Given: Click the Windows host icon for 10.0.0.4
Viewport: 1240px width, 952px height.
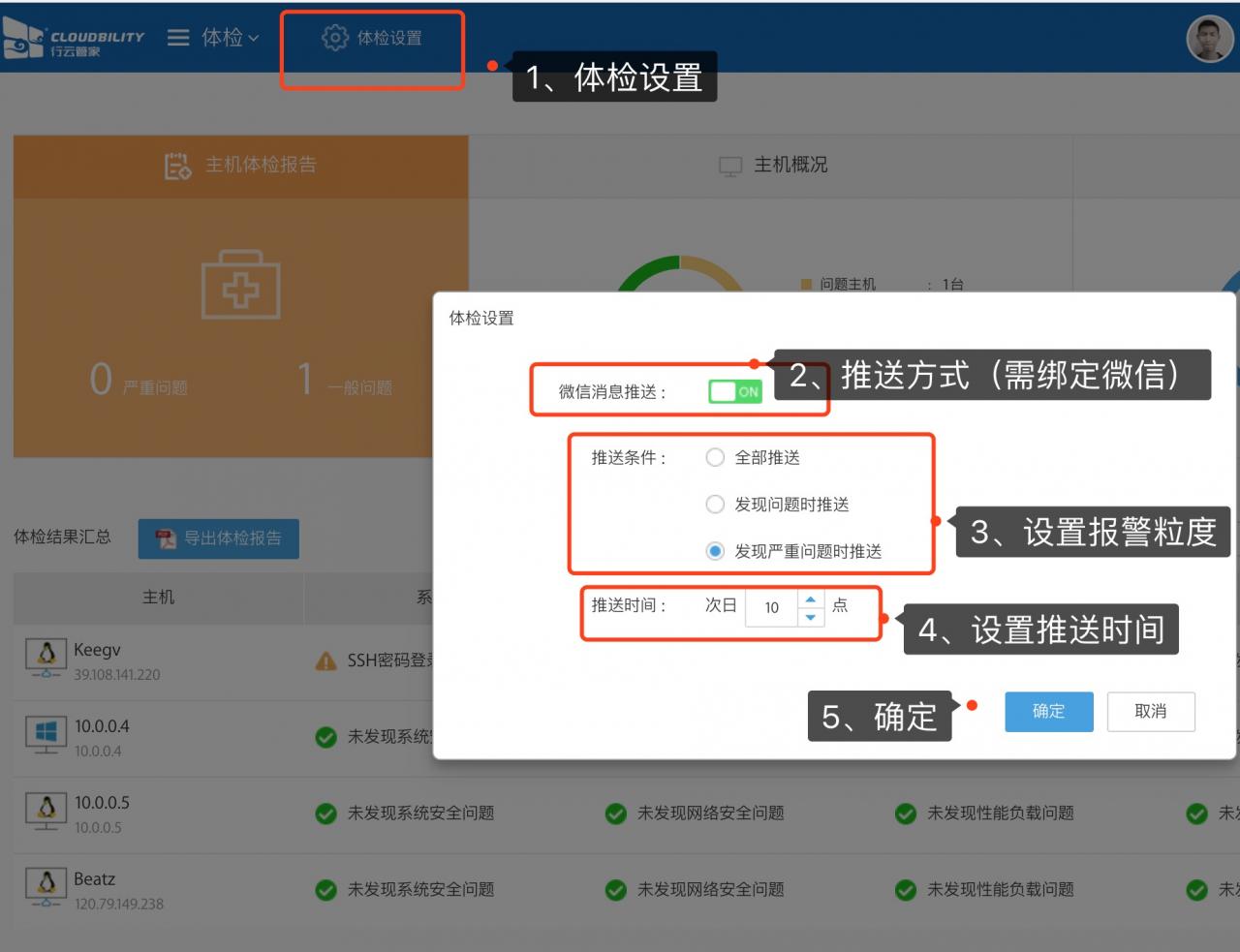Looking at the screenshot, I should pyautogui.click(x=46, y=736).
